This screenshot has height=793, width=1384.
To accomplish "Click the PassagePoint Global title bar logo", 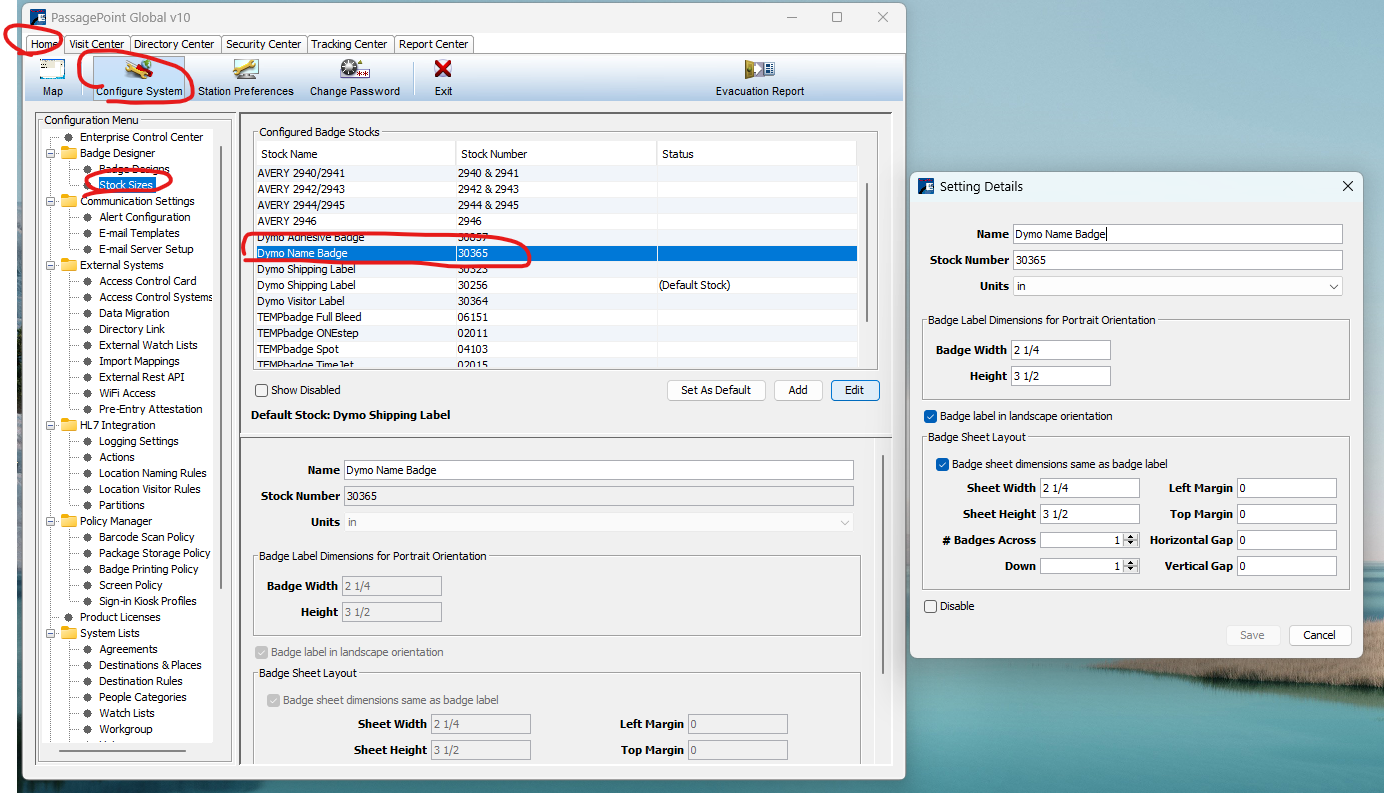I will pos(38,17).
